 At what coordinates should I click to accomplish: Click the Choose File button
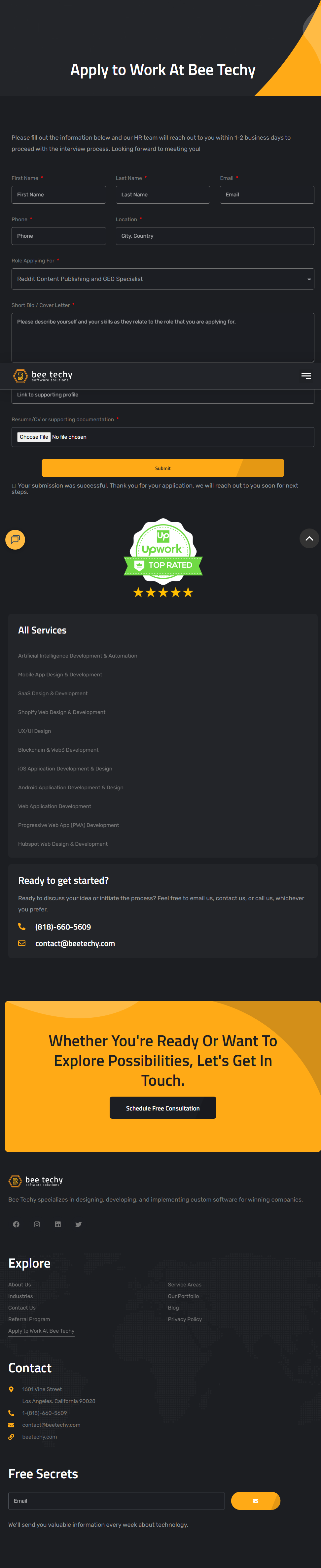coord(34,437)
